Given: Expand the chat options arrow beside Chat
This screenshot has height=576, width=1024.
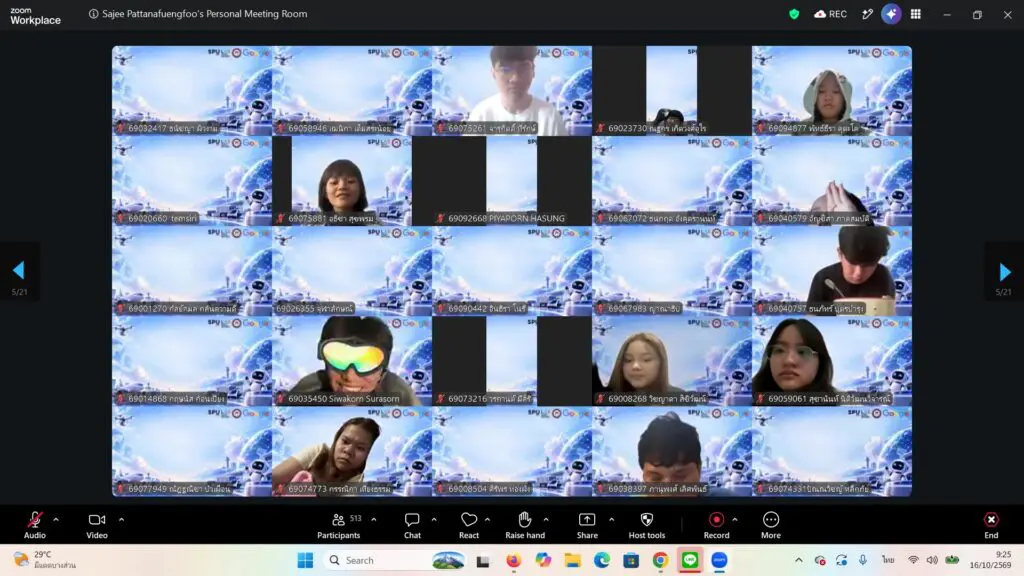Looking at the screenshot, I should click(x=434, y=520).
